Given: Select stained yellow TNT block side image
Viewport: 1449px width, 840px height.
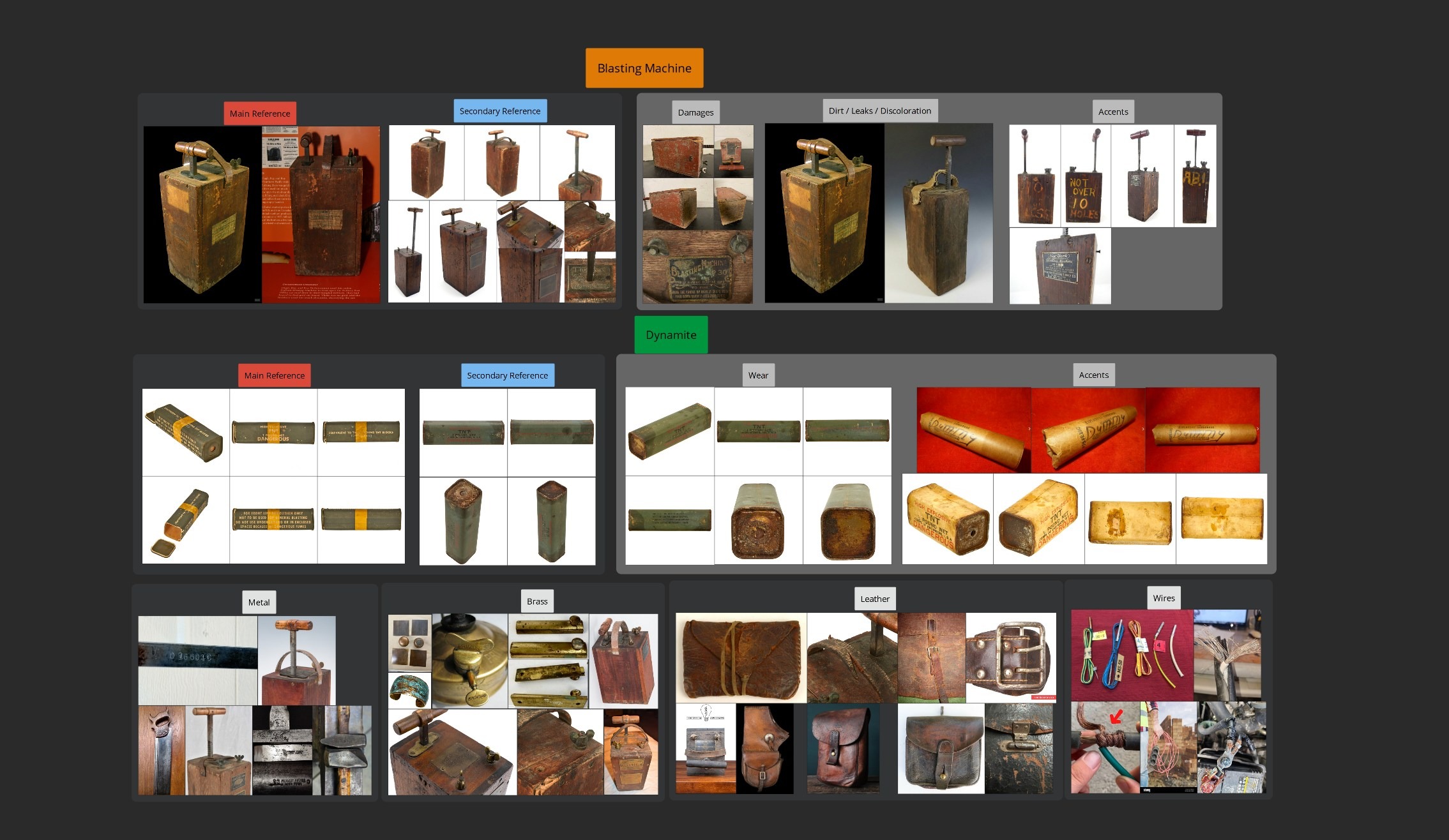Looking at the screenshot, I should tap(1130, 519).
